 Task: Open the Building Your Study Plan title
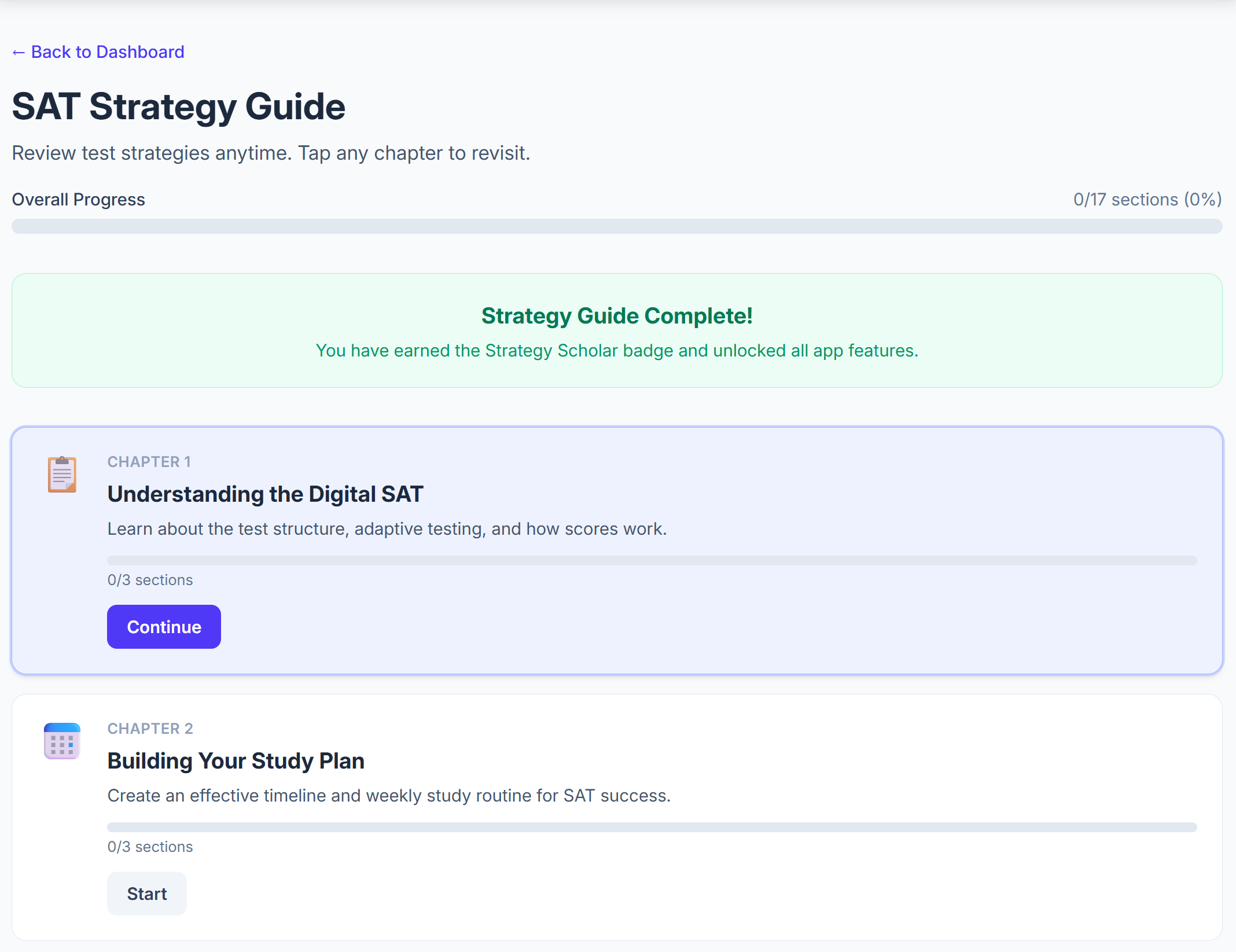pyautogui.click(x=236, y=761)
